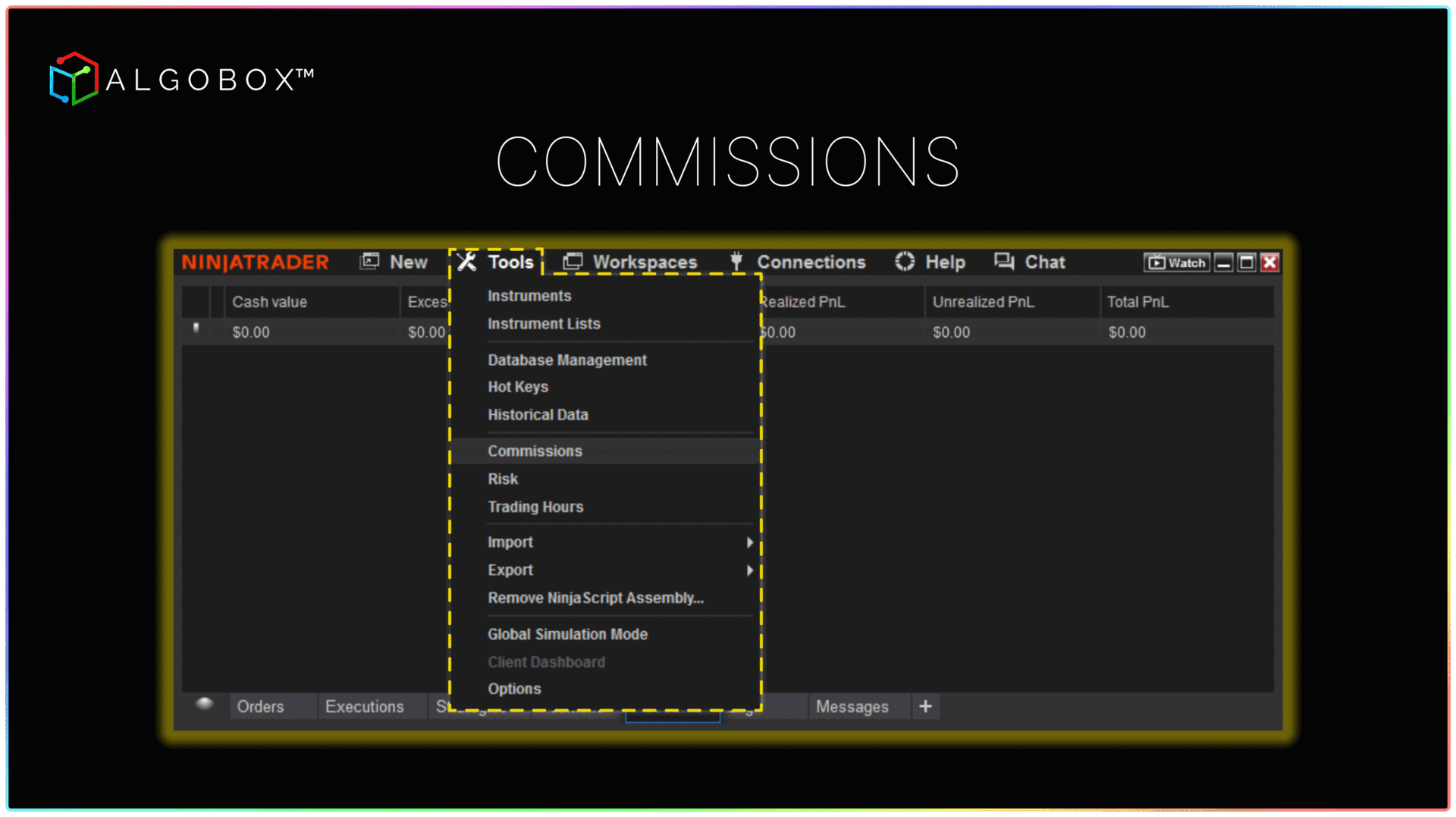Click the New window icon

[369, 262]
